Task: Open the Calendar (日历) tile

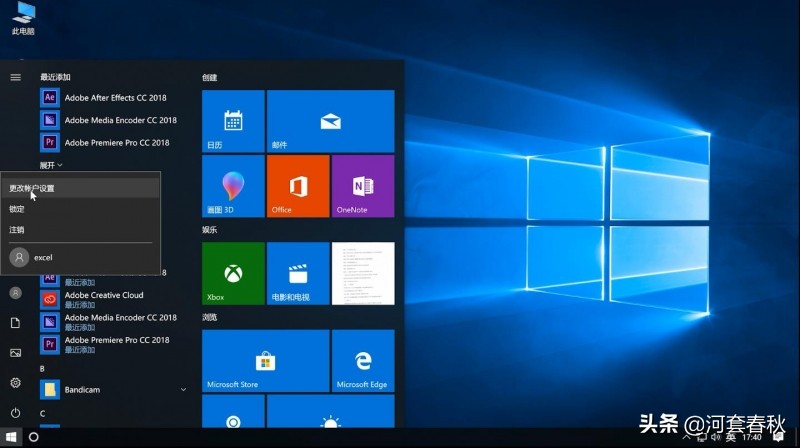Action: point(233,121)
